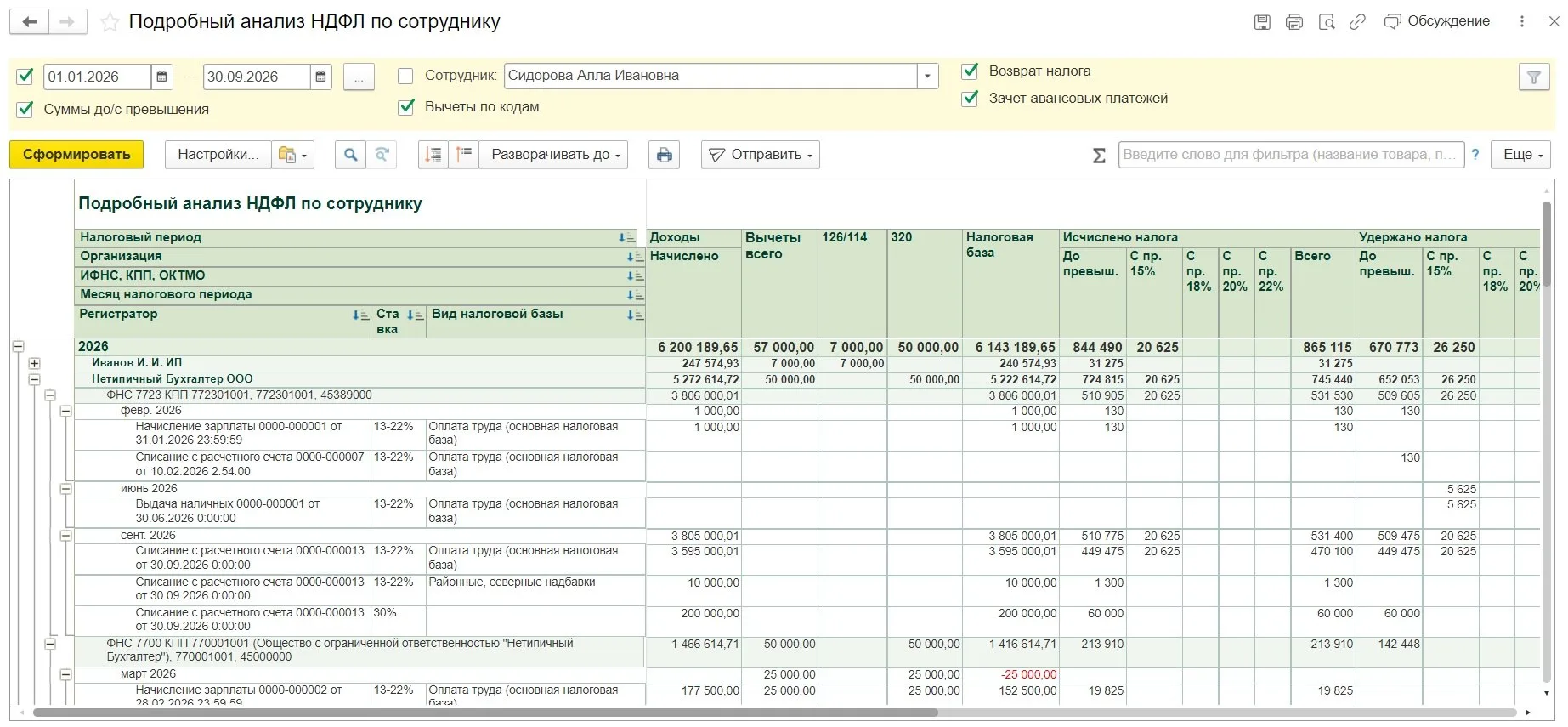Screen dimensions: 1568x727
Task: Toggle the period checkbox beside the dates
Action: (x=25, y=77)
